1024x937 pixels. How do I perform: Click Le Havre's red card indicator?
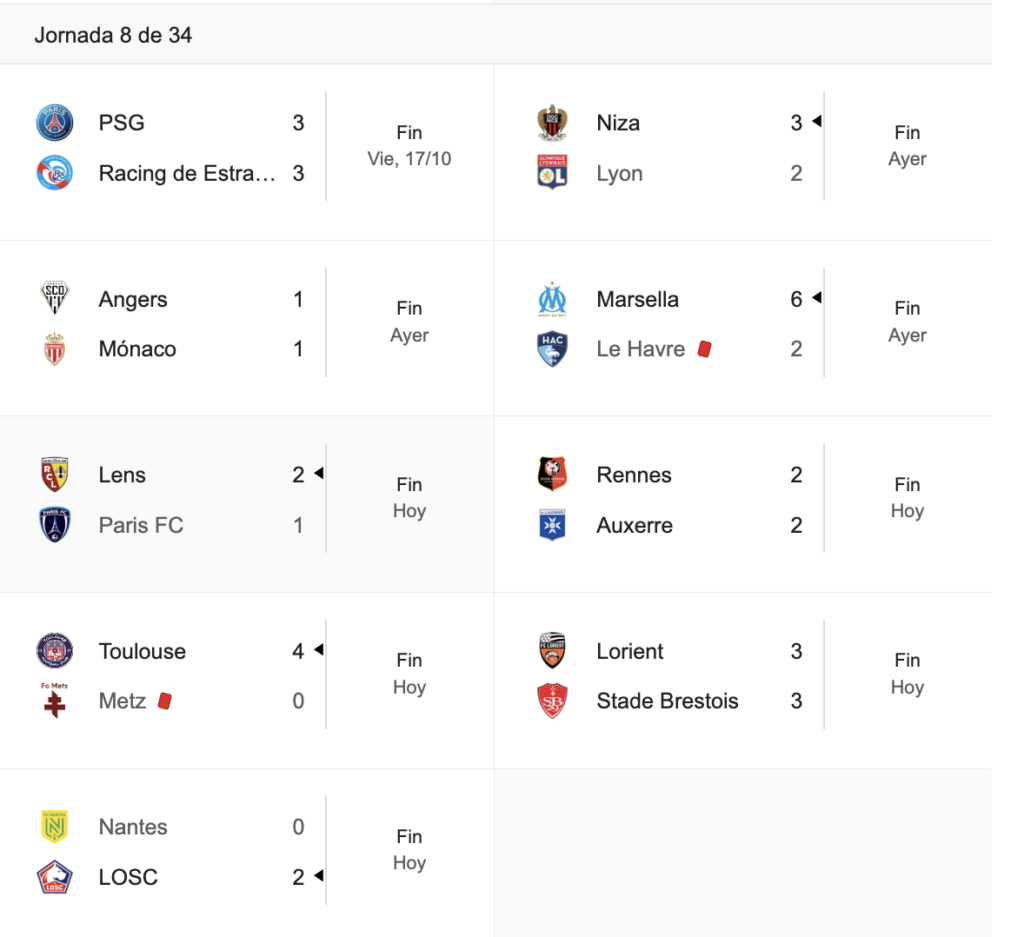coord(704,349)
